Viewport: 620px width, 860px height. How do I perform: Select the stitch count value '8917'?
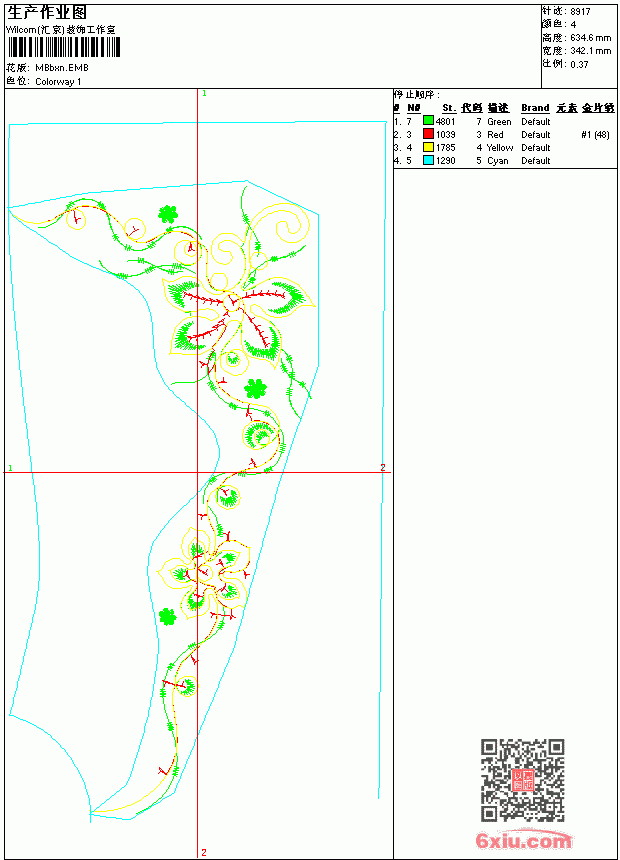point(580,12)
